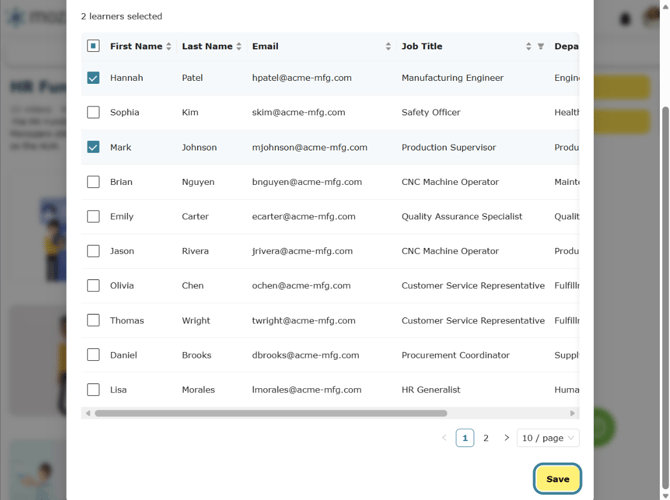The width and height of the screenshot is (670, 500).
Task: Select Sophia Kim's row checkbox
Action: pos(93,112)
